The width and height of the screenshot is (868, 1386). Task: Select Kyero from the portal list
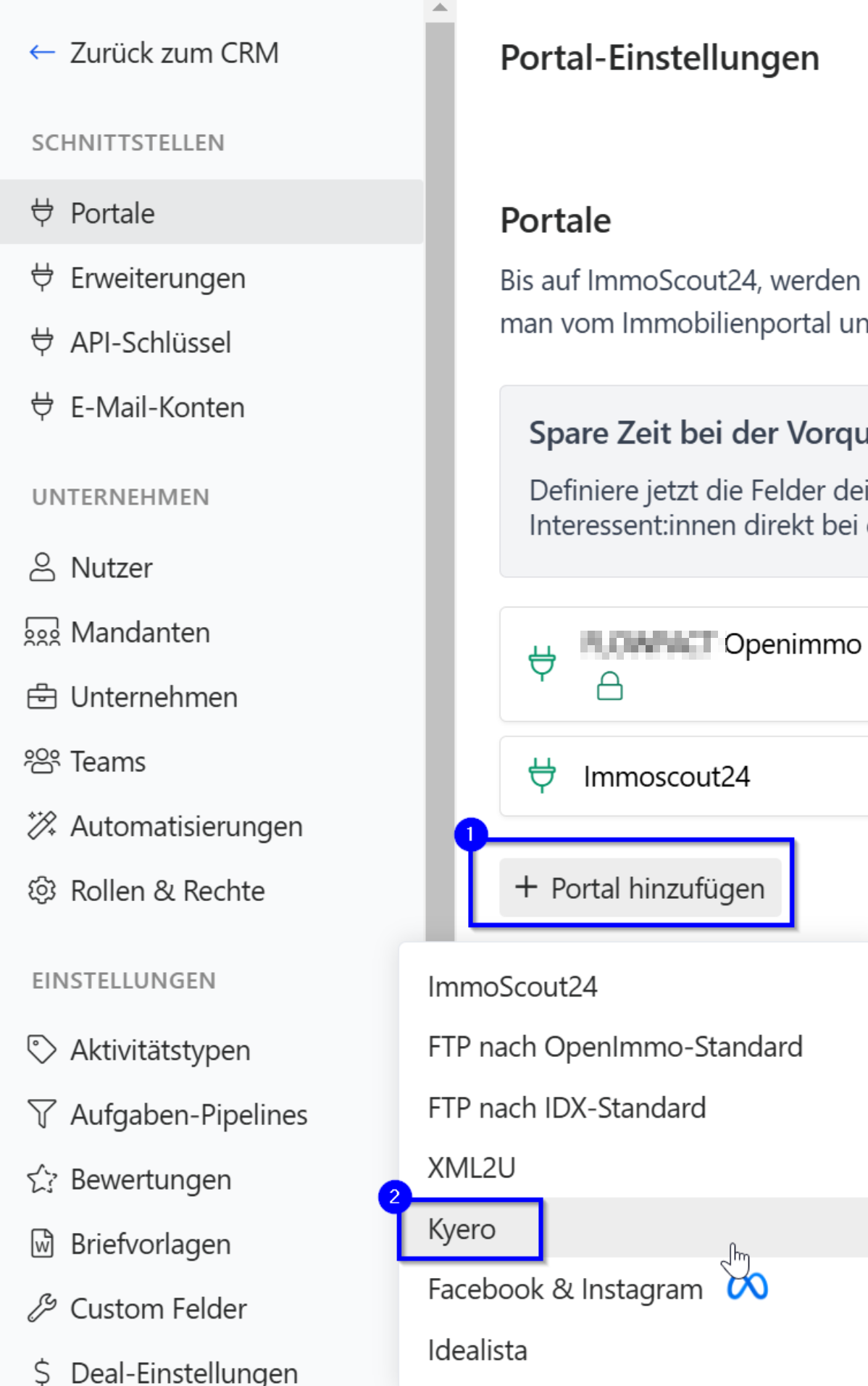click(462, 1229)
